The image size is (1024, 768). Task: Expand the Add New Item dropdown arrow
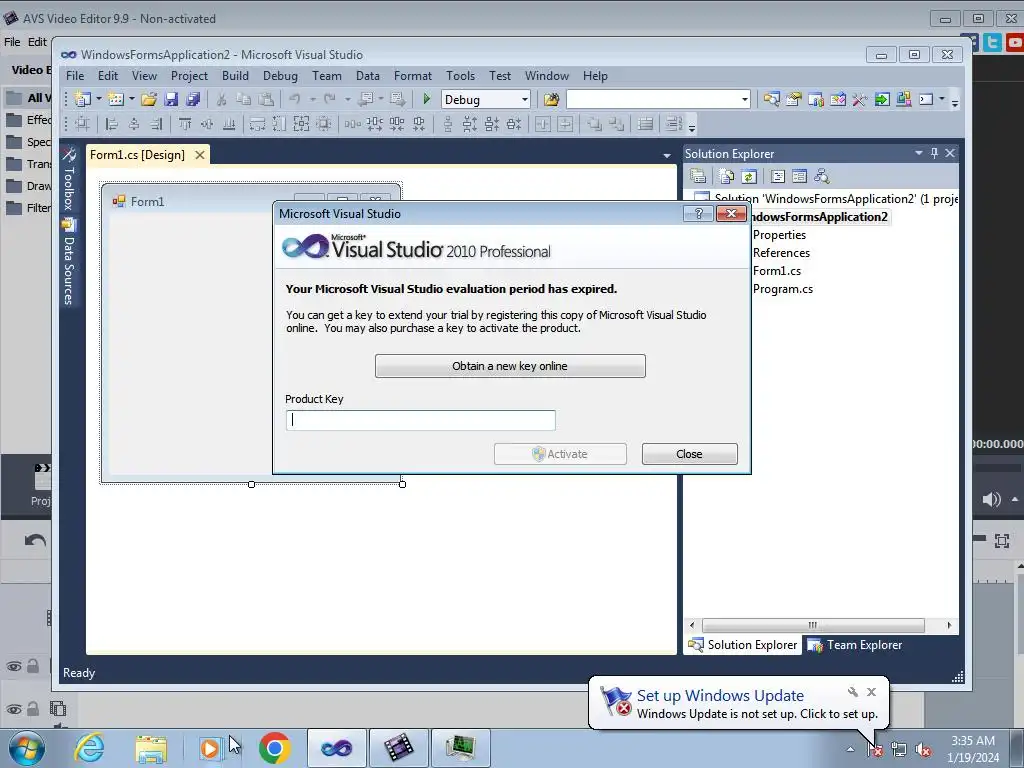pos(131,99)
